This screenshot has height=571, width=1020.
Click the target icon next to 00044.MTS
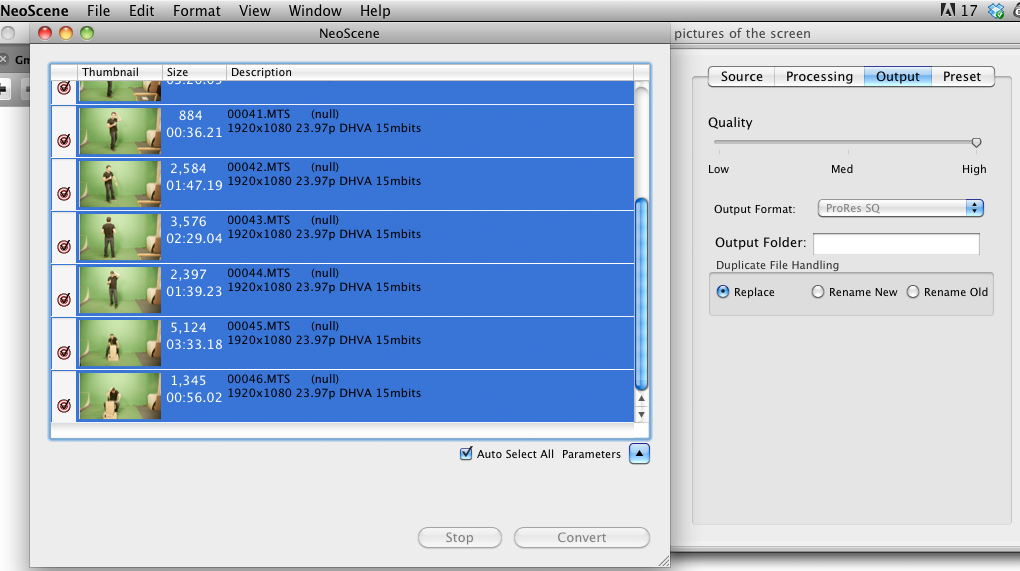pyautogui.click(x=64, y=299)
